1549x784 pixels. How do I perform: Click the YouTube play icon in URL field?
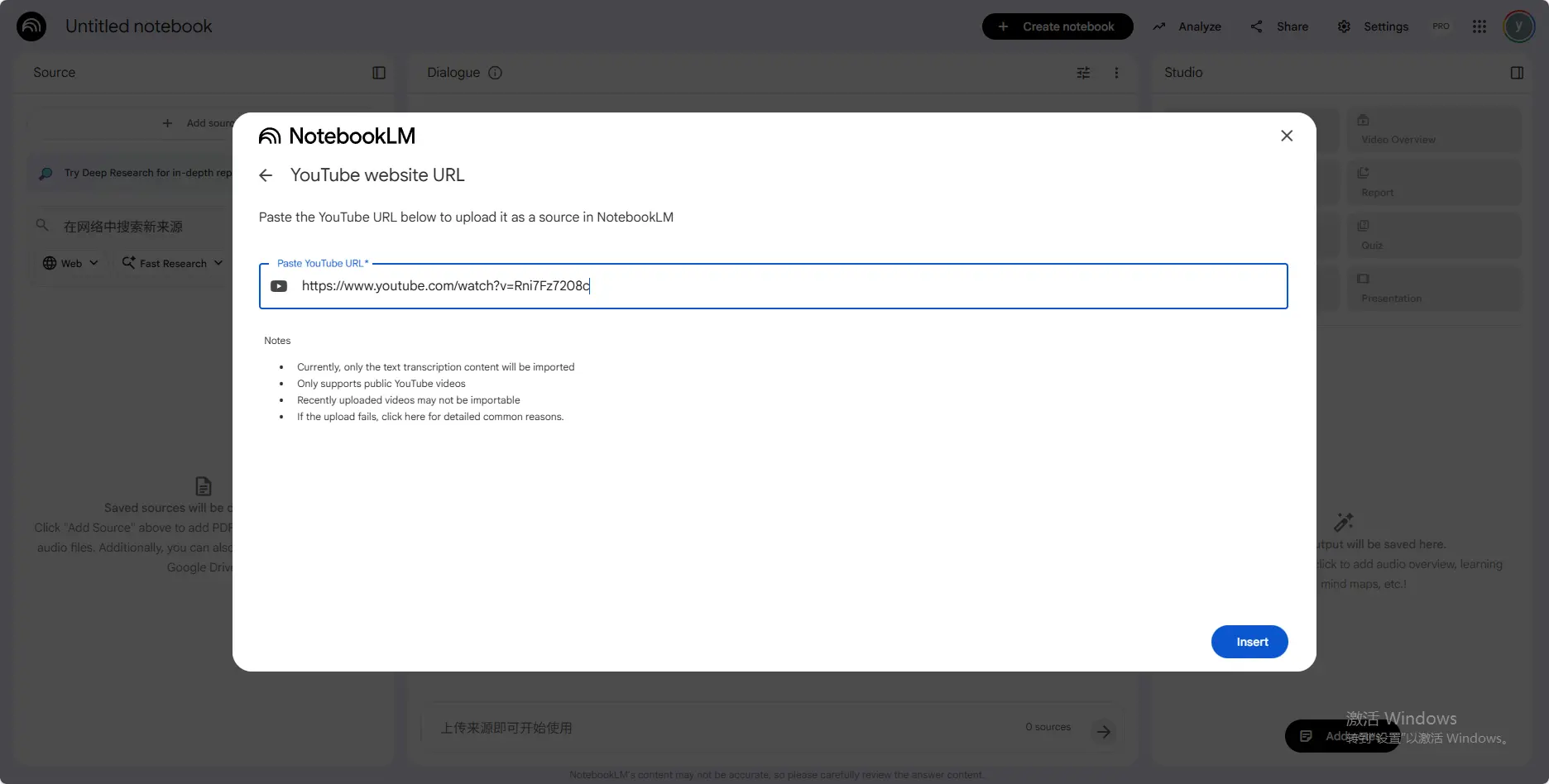coord(279,286)
